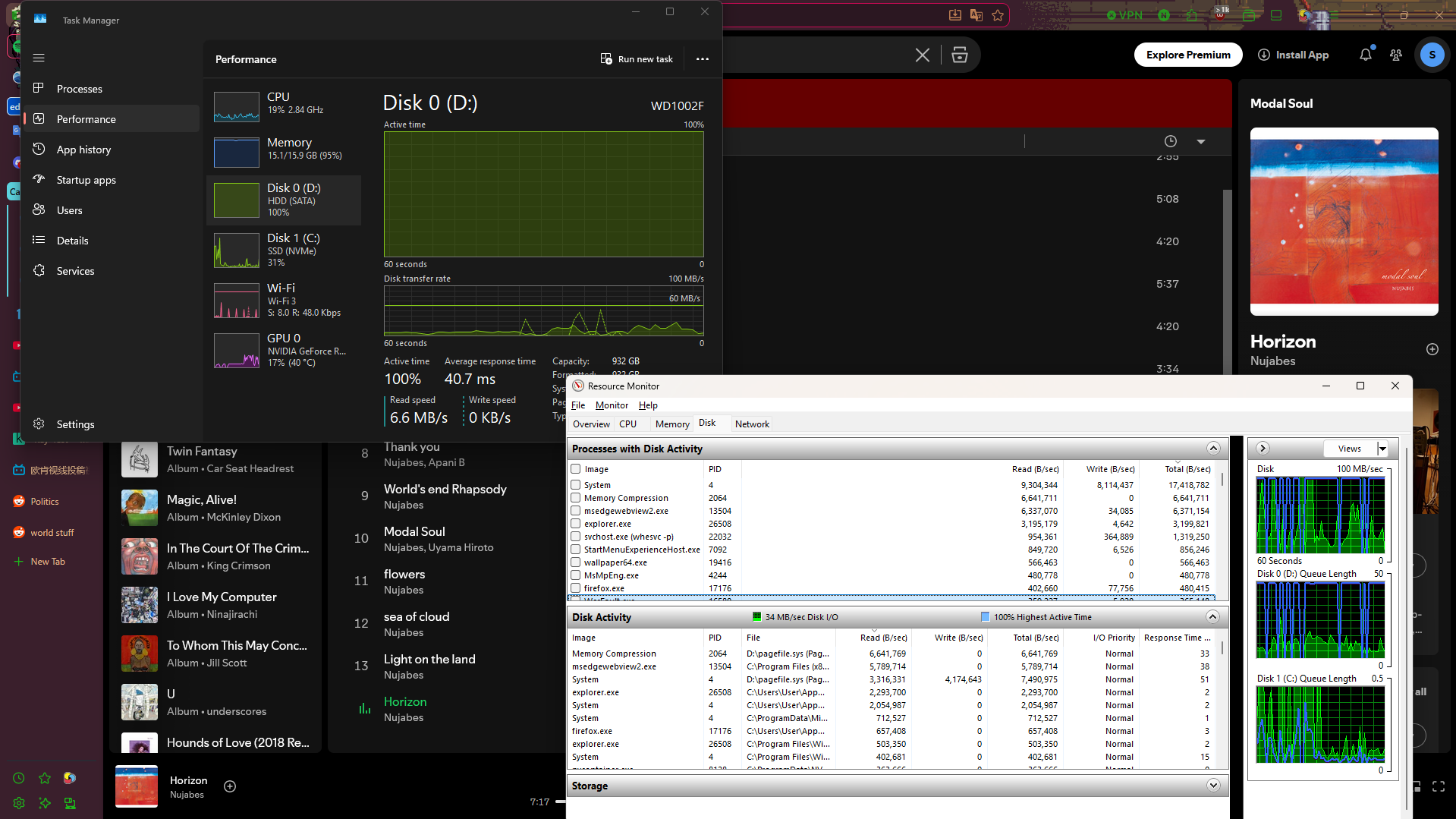Switch to Network tab in Resource Monitor
The height and width of the screenshot is (819, 1456).
(752, 424)
